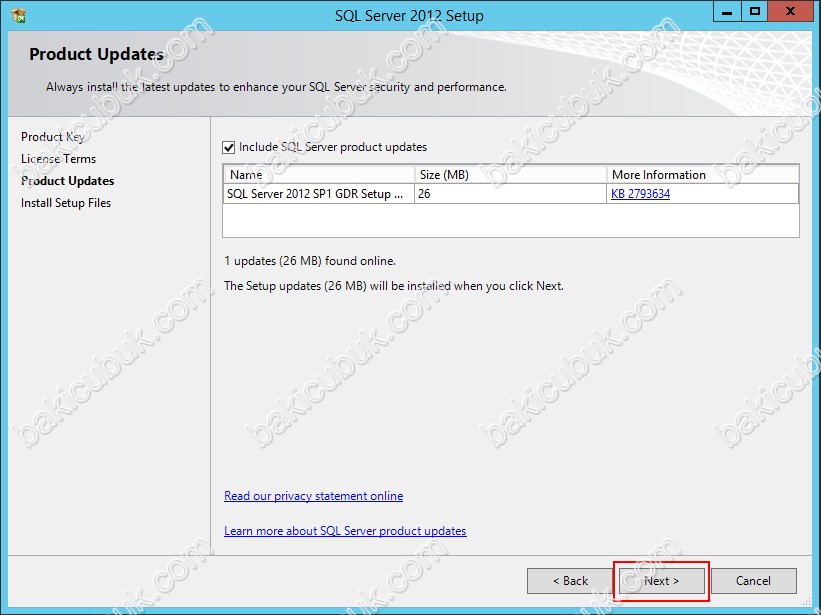Select the Product Updates step in sidebar
Viewport: 821px width, 615px height.
tap(68, 181)
